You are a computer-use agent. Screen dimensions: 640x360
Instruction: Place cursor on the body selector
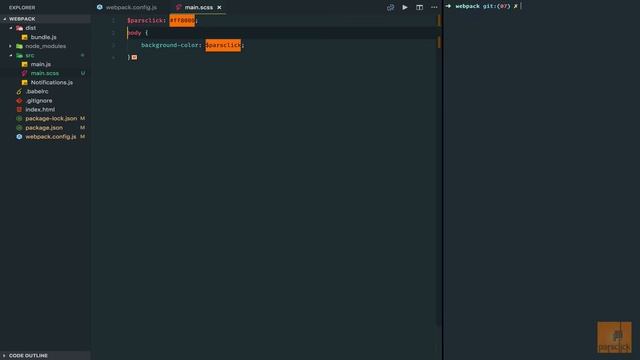[134, 33]
